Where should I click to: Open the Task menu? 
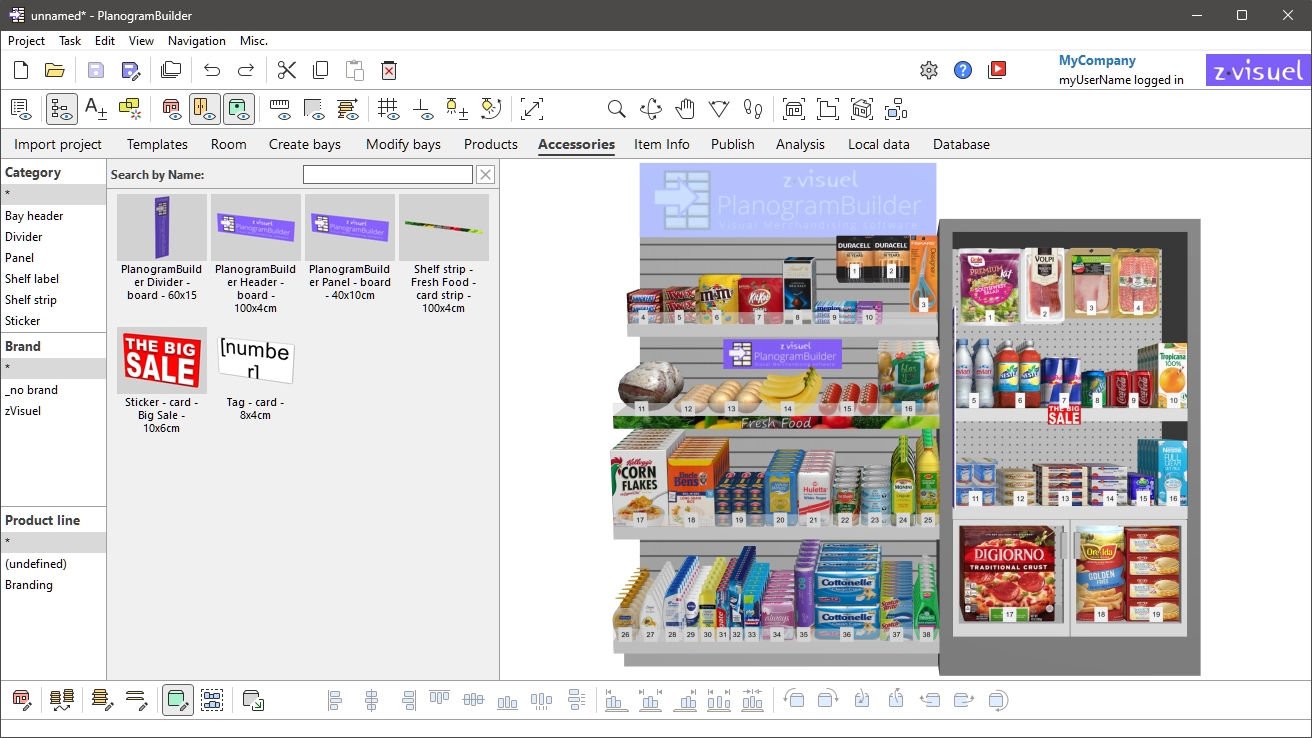(70, 41)
